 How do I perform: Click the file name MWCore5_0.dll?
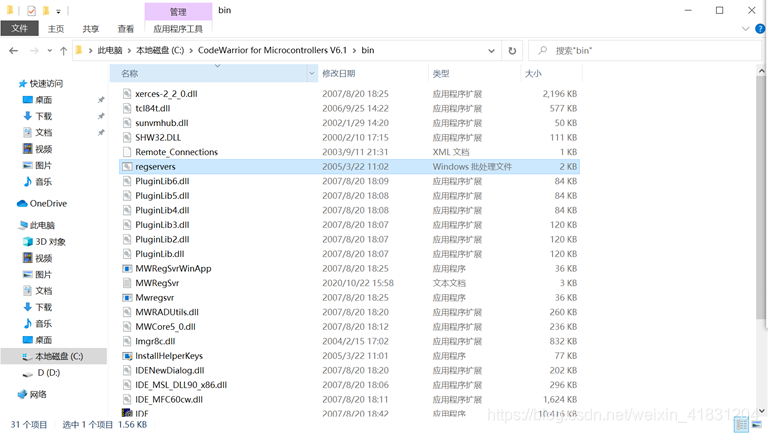[x=165, y=327]
